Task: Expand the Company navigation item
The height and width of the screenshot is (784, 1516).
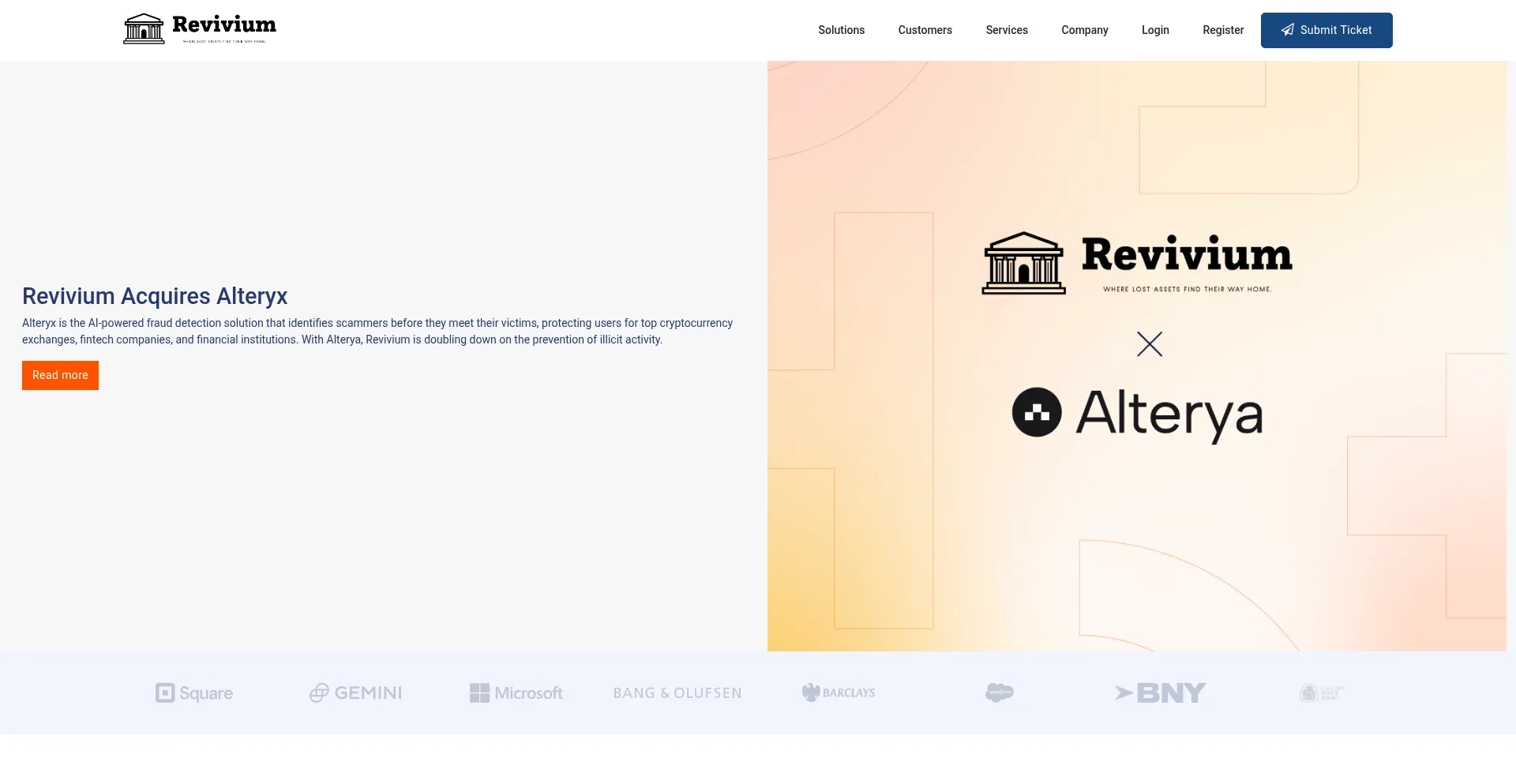Action: (x=1084, y=30)
